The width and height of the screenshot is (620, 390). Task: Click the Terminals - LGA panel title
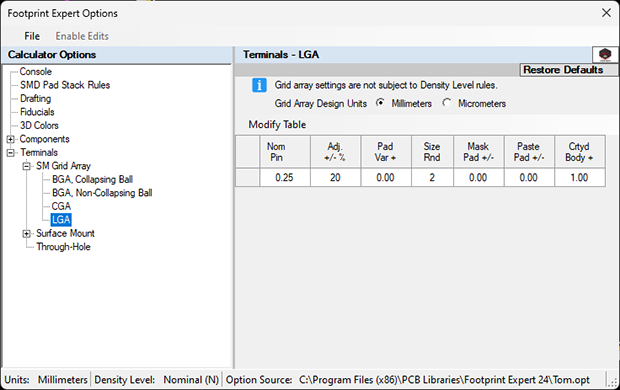[281, 55]
